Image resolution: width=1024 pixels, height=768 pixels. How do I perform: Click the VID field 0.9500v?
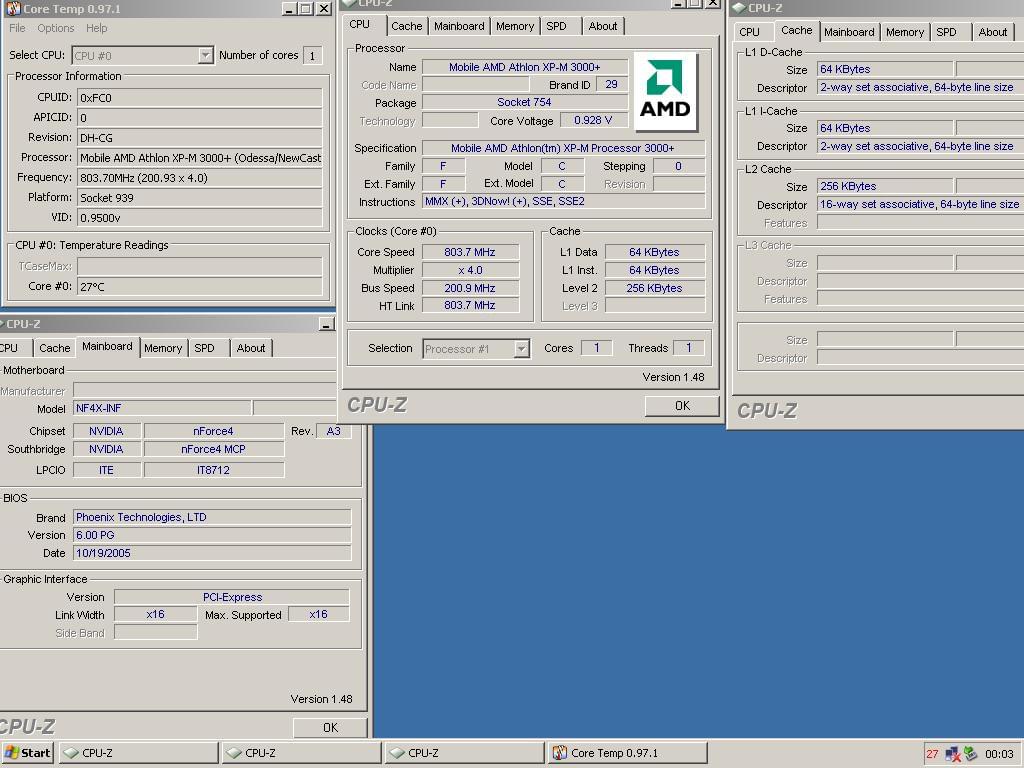pos(200,217)
